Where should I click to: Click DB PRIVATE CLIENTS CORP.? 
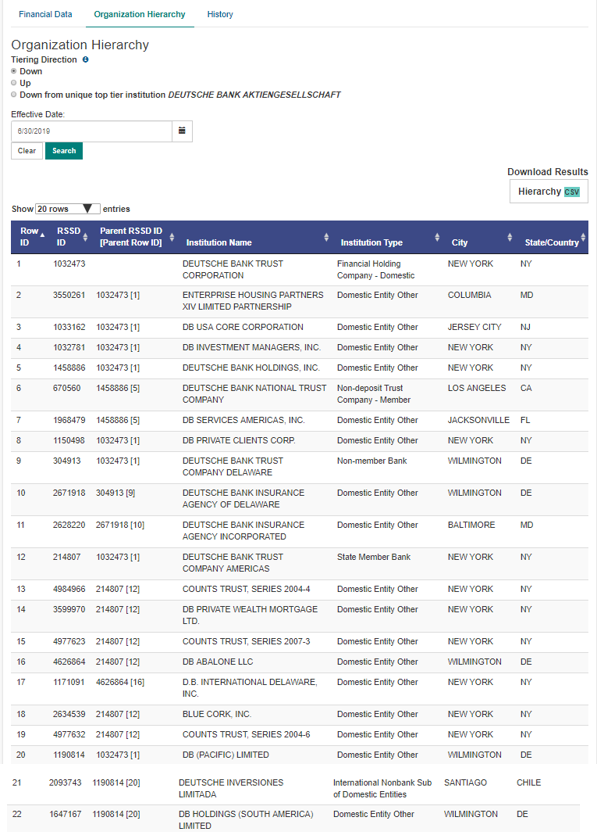pos(239,440)
